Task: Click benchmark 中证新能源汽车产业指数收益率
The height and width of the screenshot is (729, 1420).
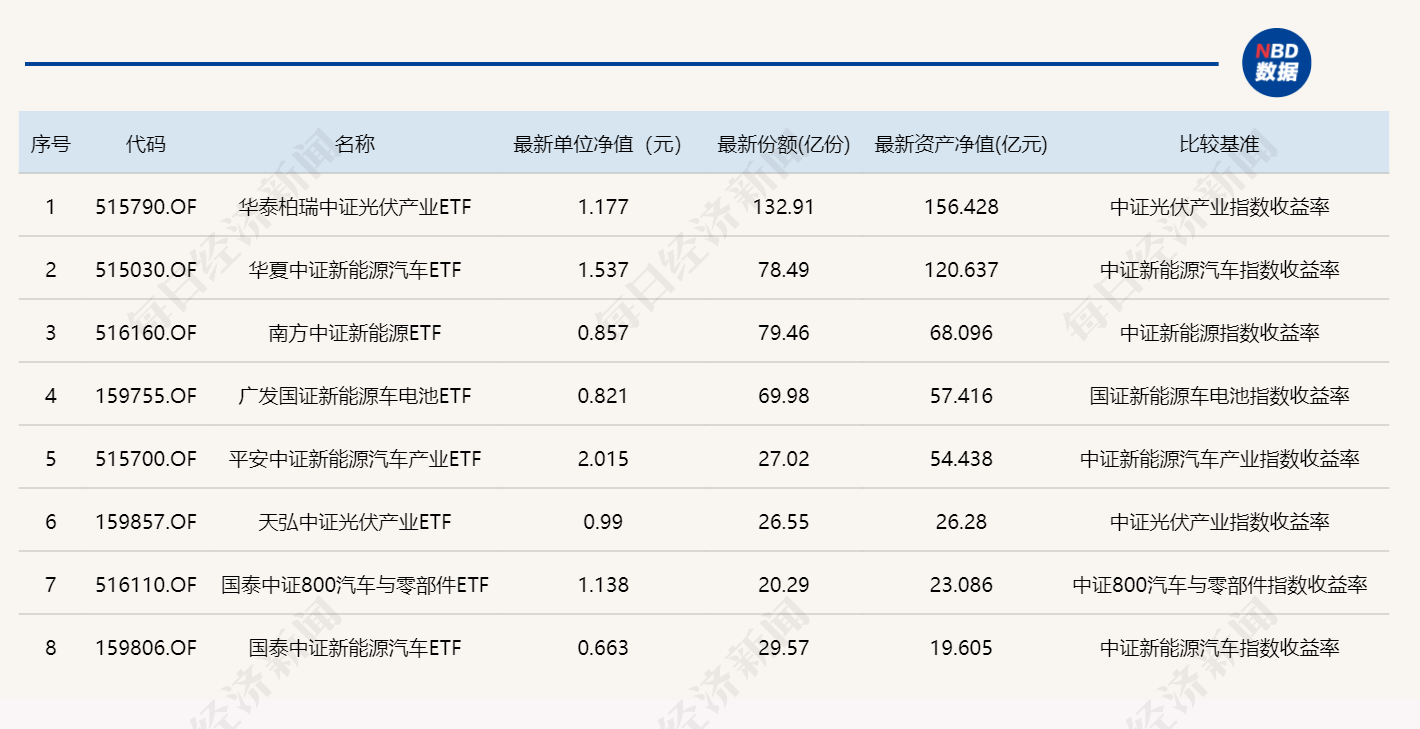Action: click(x=1219, y=459)
